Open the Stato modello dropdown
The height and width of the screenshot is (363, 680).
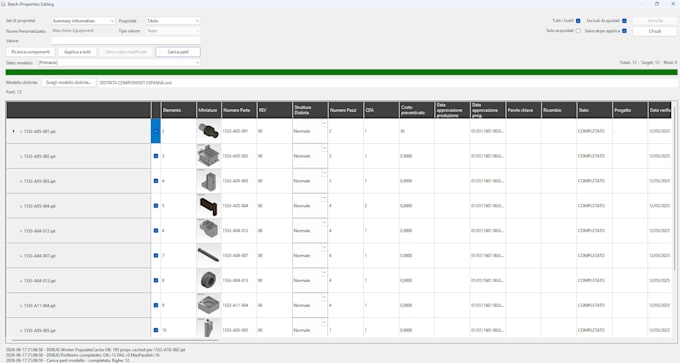pos(118,62)
